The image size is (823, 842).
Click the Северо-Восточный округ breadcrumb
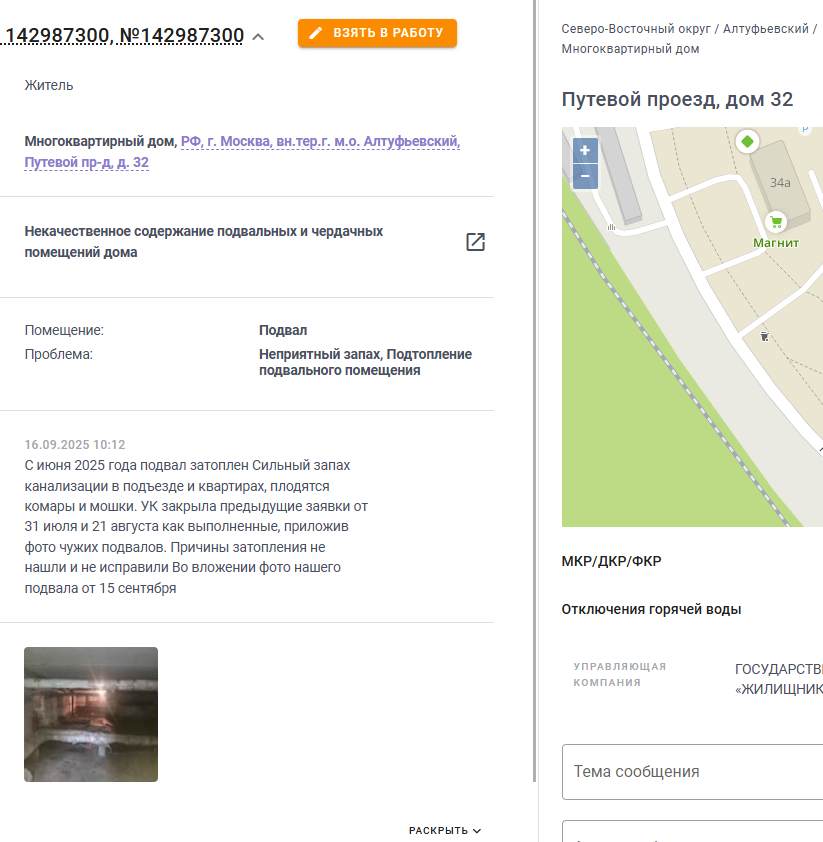point(636,29)
